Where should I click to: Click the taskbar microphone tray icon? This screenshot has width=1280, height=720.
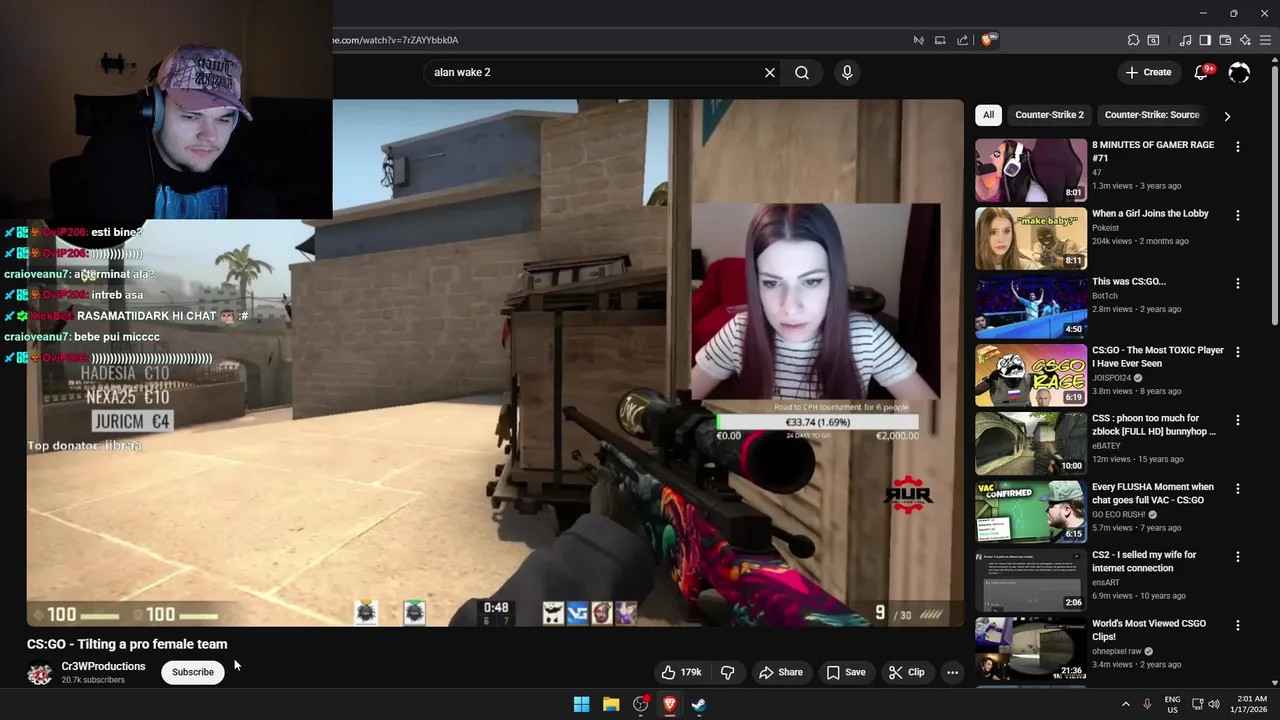1147,704
